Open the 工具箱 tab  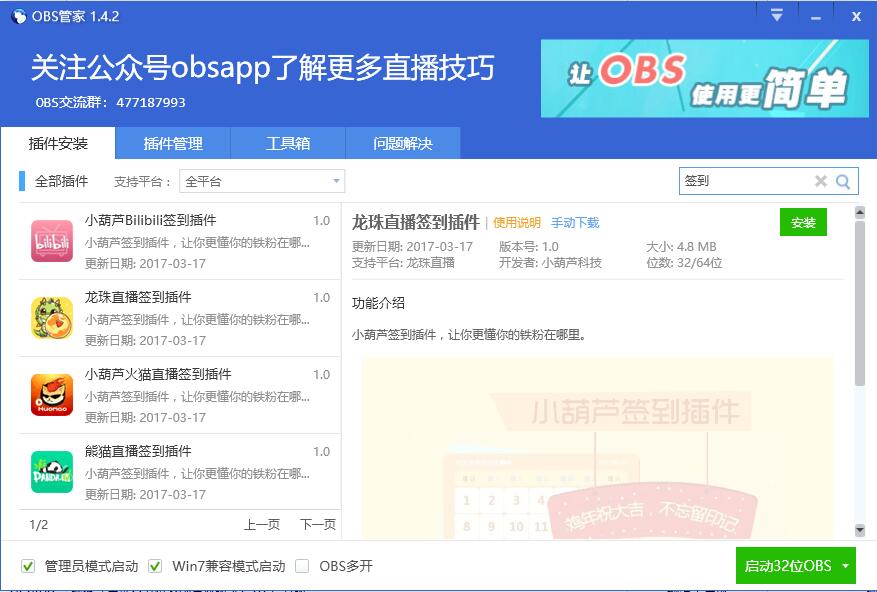(288, 143)
